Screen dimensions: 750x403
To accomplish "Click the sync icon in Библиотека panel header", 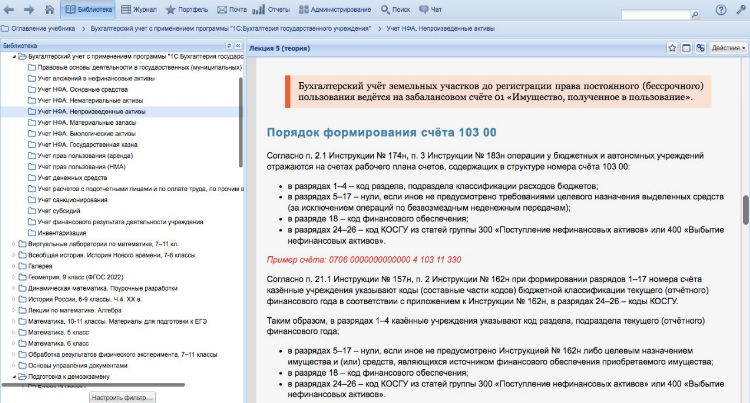I will click(229, 45).
